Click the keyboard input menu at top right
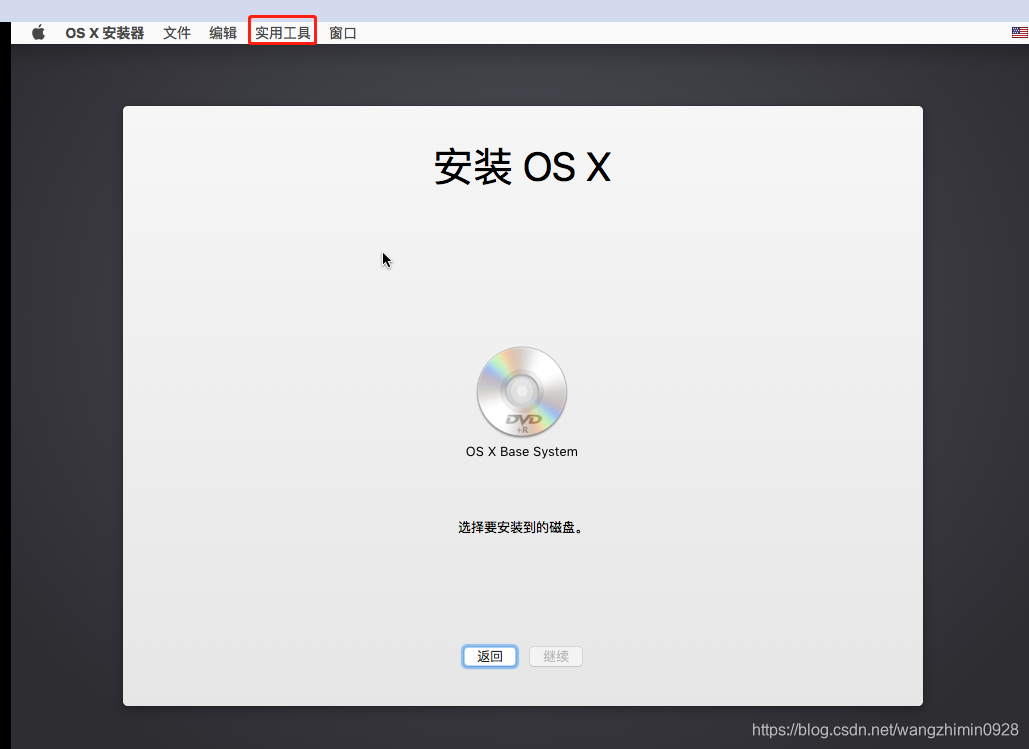This screenshot has height=749, width=1029. [x=1019, y=32]
